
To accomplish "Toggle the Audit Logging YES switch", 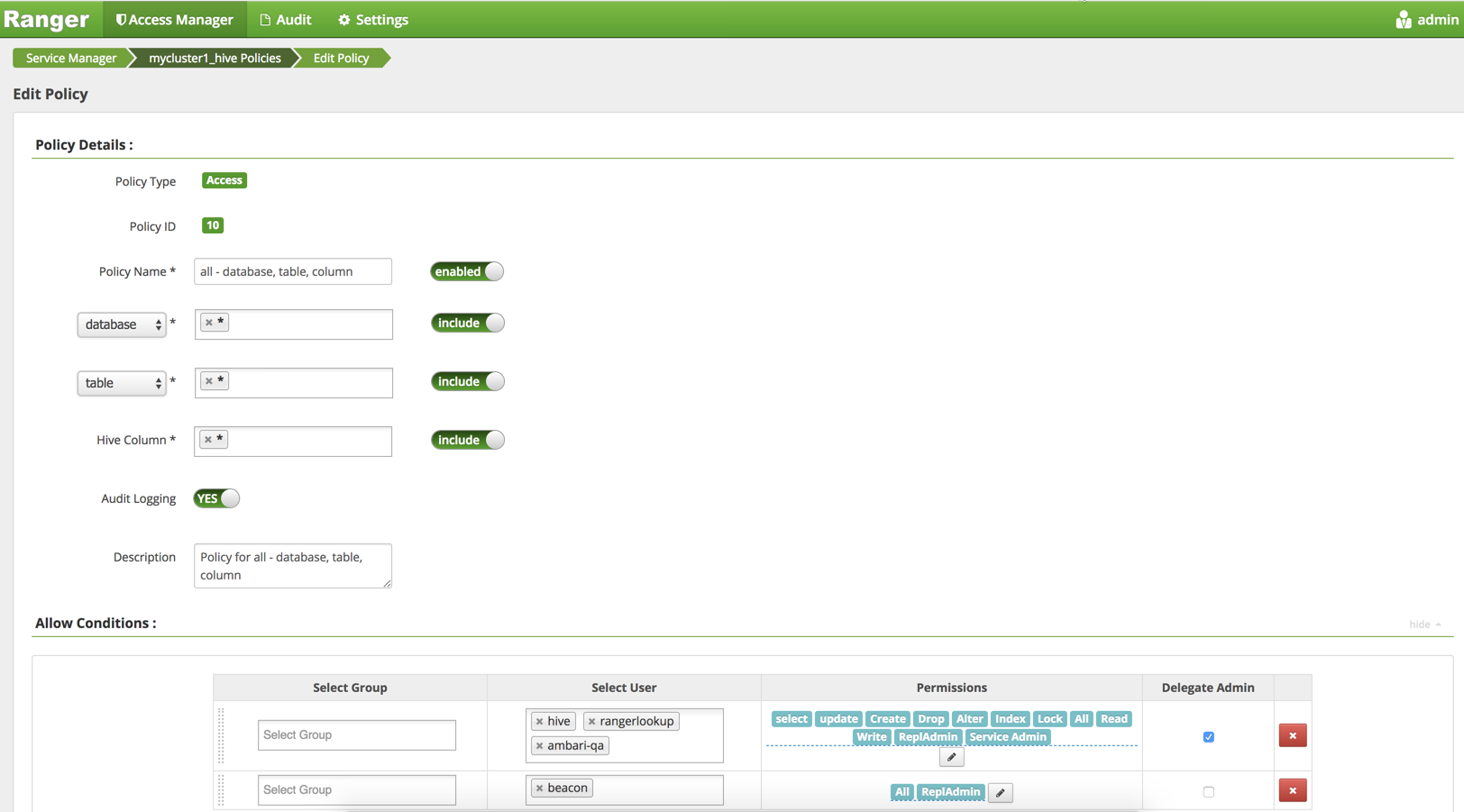I will tap(216, 498).
